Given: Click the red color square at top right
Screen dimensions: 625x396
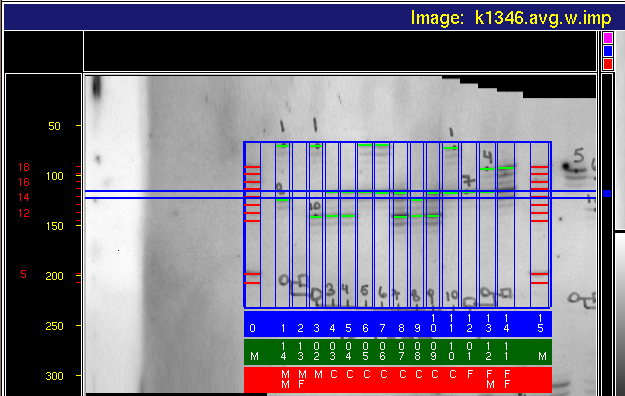Looking at the screenshot, I should click(x=607, y=64).
